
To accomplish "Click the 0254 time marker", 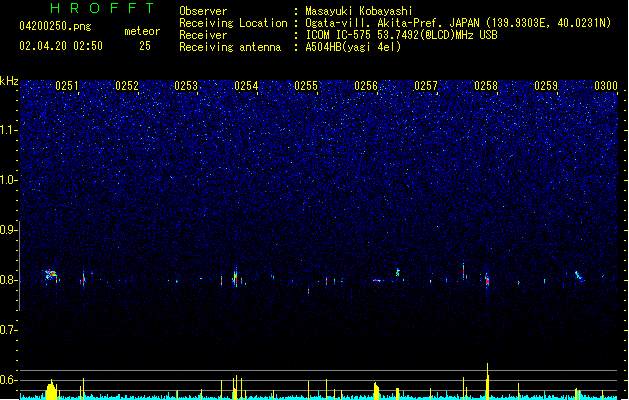I will click(x=246, y=86).
